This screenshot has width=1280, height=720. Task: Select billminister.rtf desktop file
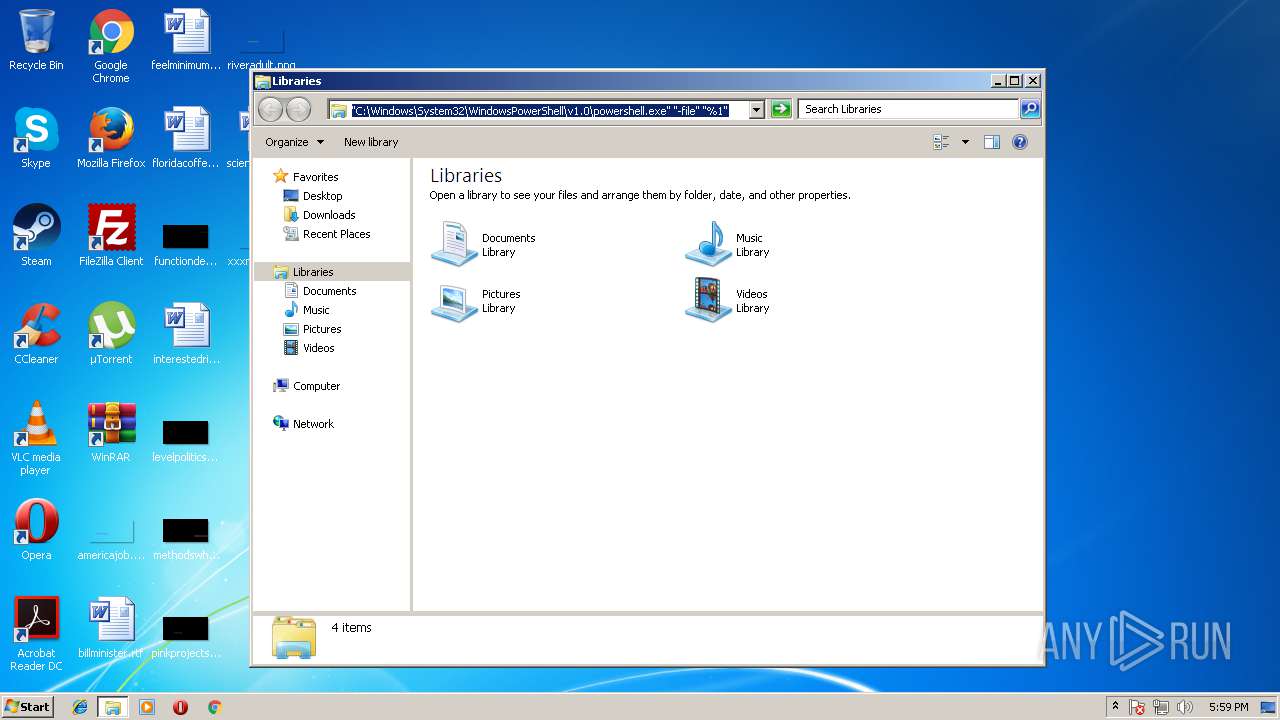coord(111,628)
